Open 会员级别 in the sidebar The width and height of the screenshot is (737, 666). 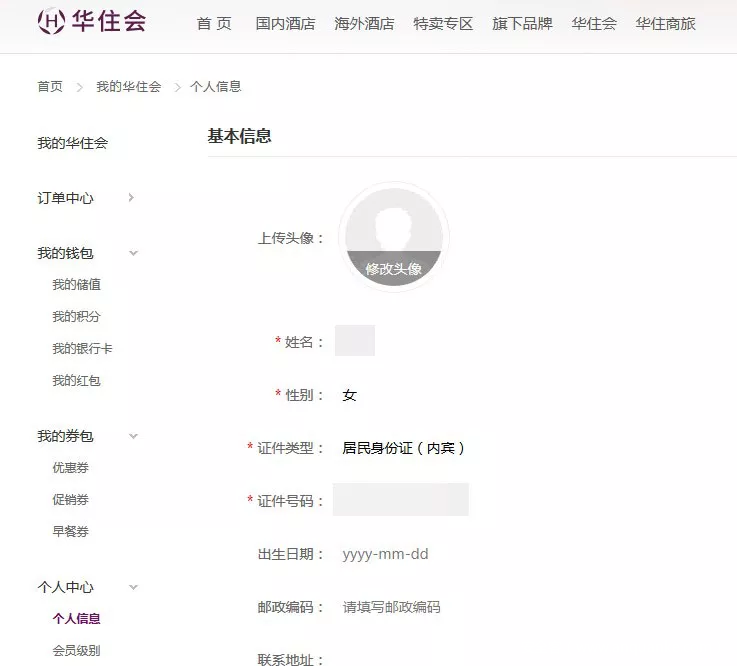(77, 650)
